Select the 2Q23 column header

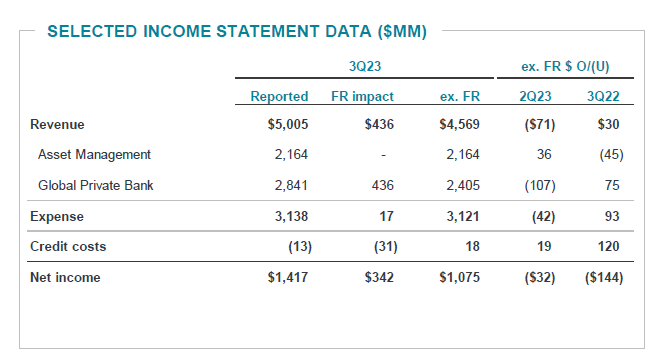(535, 96)
